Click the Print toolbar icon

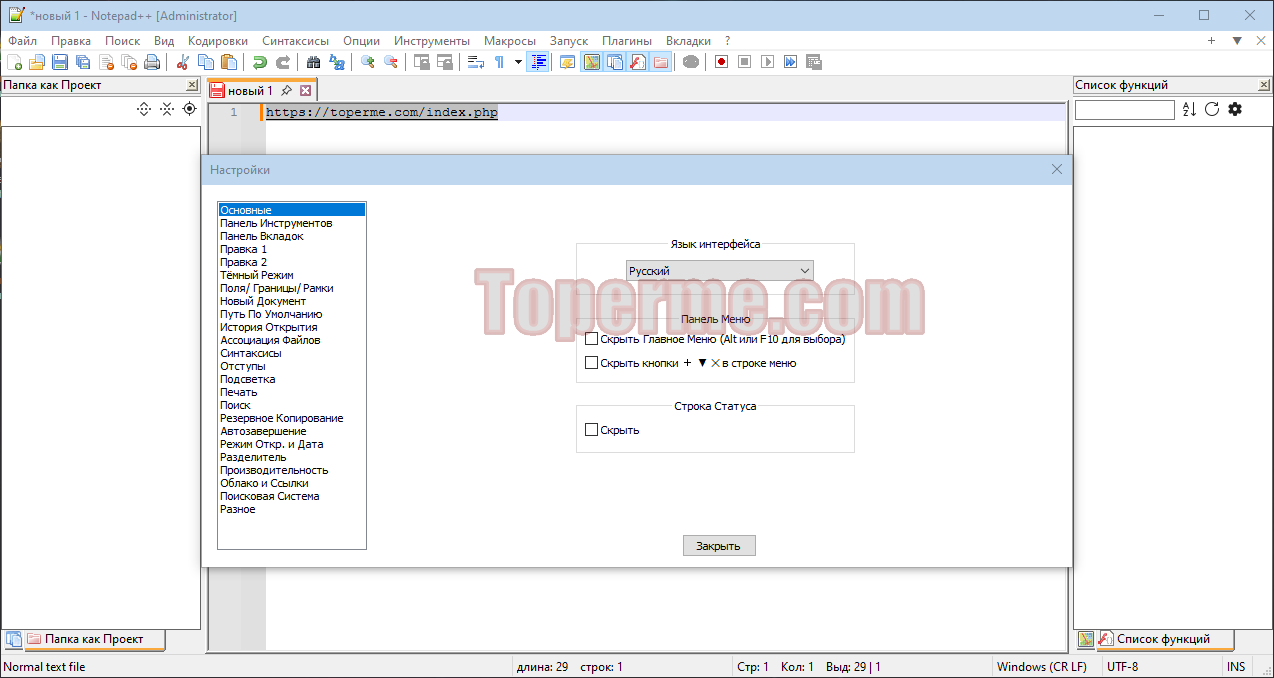[152, 62]
